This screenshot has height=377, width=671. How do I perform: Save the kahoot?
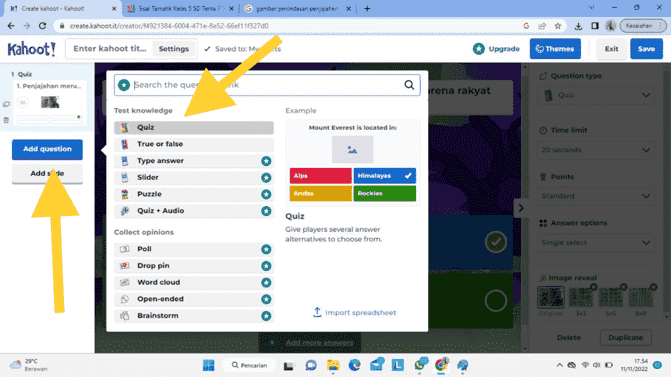coord(646,49)
